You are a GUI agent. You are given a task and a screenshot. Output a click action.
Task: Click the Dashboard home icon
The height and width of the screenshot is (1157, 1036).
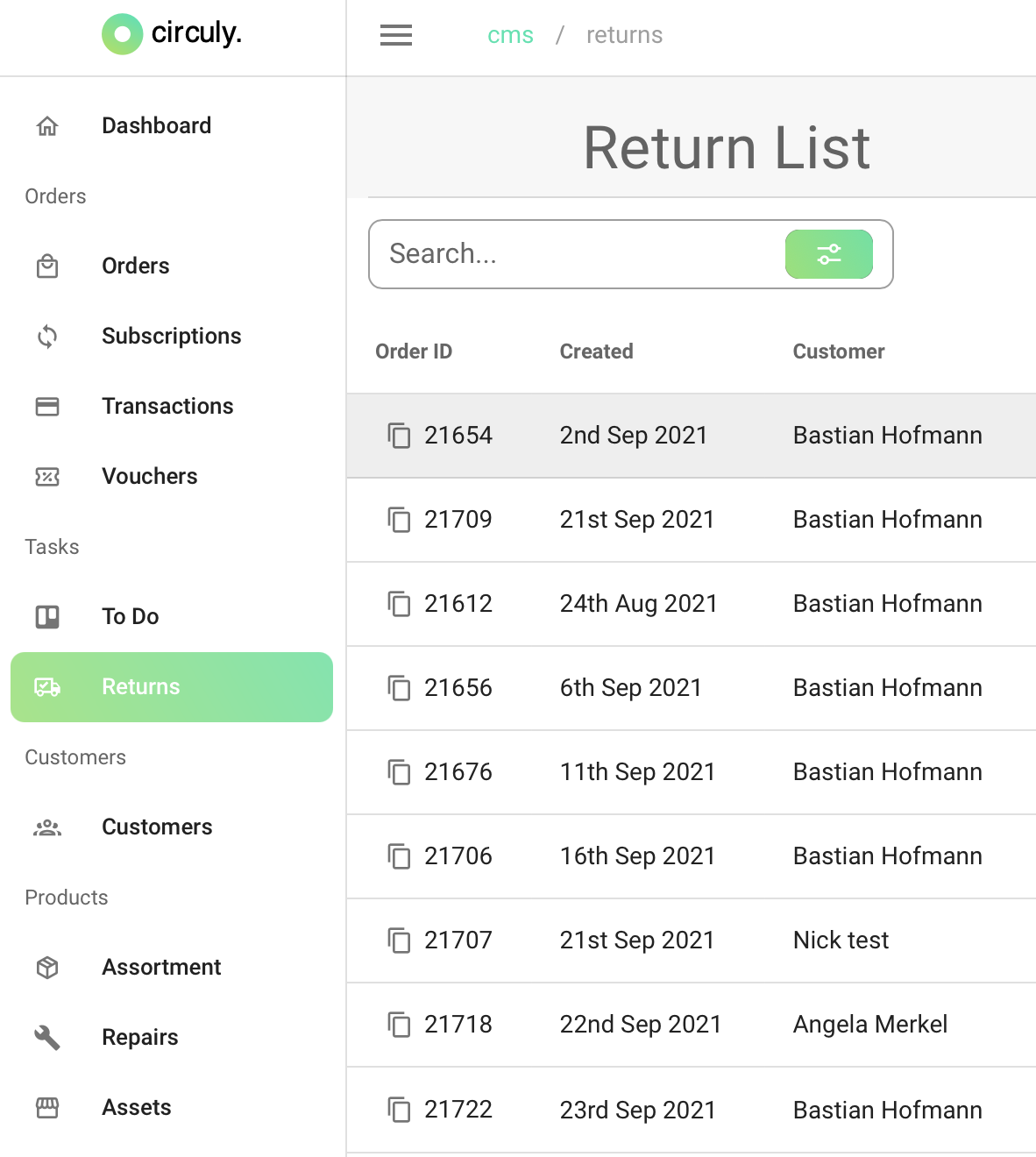pos(47,126)
